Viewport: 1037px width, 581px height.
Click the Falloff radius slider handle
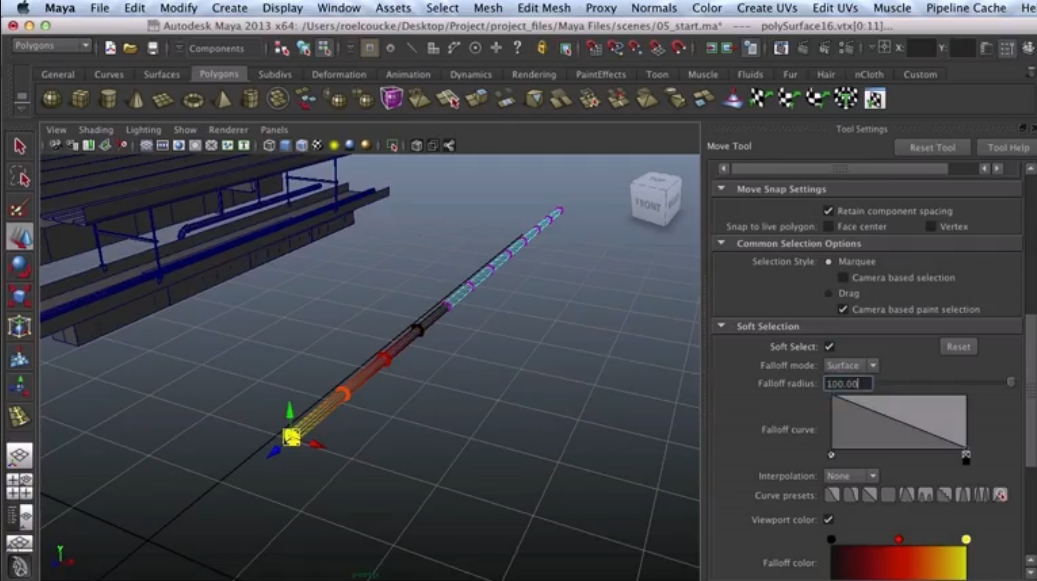[x=1010, y=383]
